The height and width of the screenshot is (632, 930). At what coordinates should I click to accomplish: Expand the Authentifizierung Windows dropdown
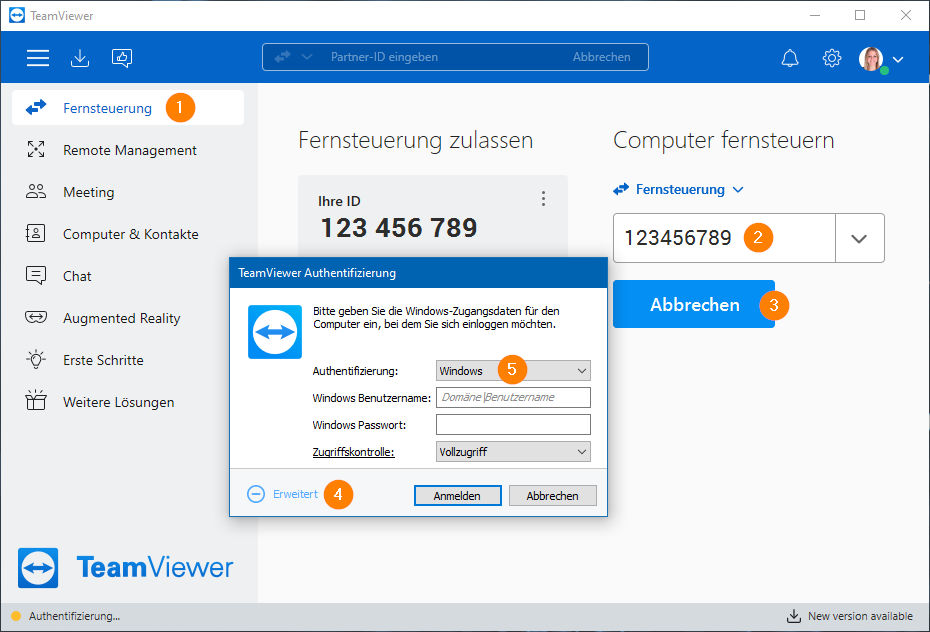point(513,371)
